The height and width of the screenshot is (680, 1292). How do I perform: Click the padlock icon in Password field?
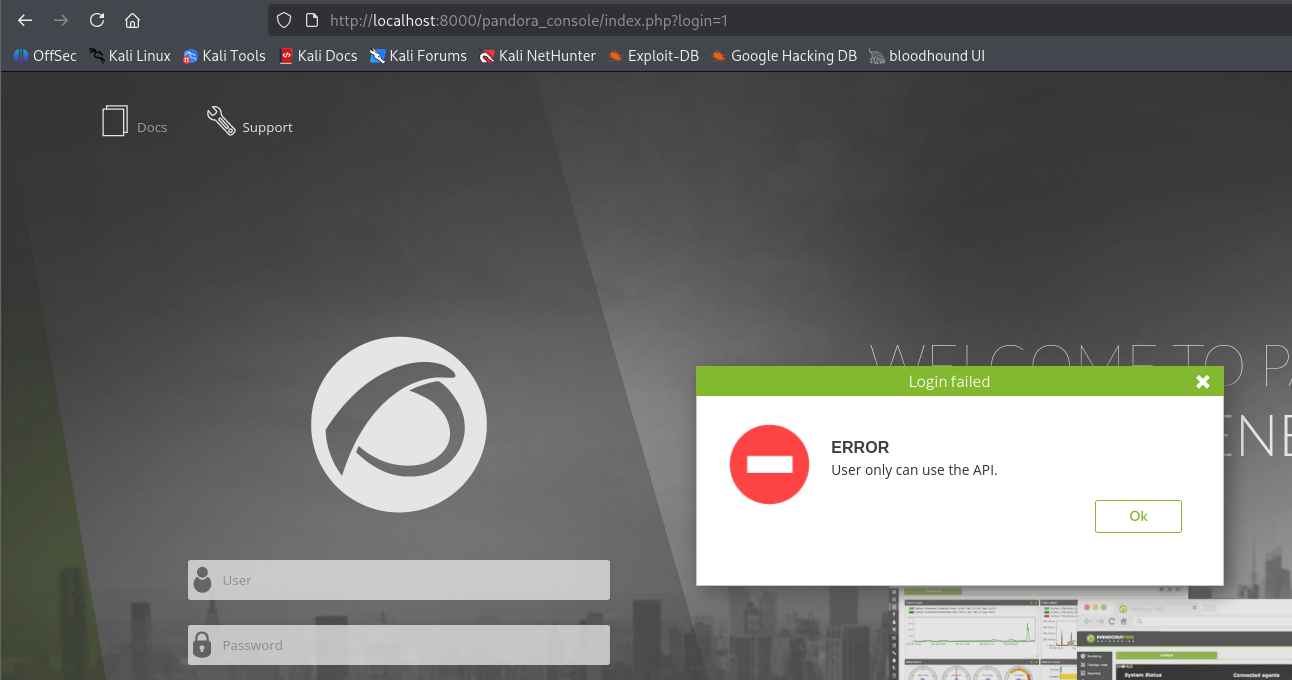(202, 644)
